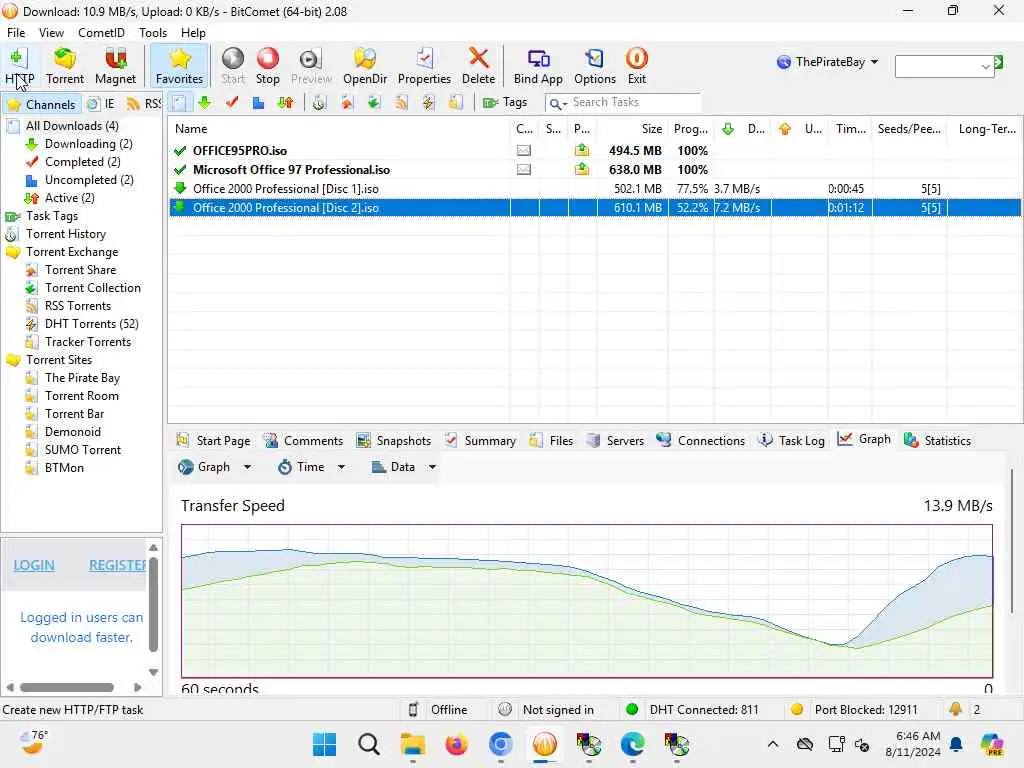Open DHT Torrents (52) in sidebar
1024x768 pixels.
(91, 324)
